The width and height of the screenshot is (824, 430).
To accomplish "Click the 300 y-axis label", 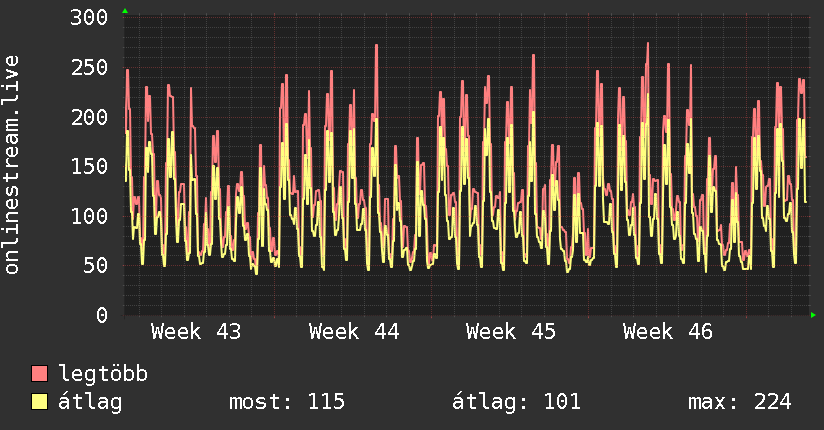I will click(89, 17).
